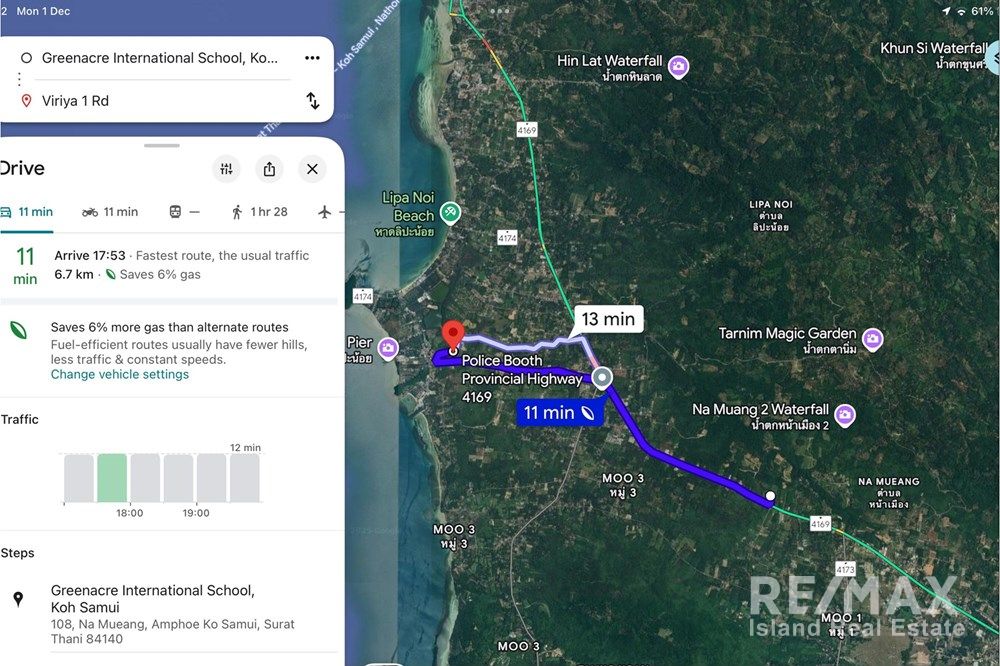The height and width of the screenshot is (666, 1000).
Task: Open Na Muang 2 Waterfall marker
Action: tap(845, 415)
